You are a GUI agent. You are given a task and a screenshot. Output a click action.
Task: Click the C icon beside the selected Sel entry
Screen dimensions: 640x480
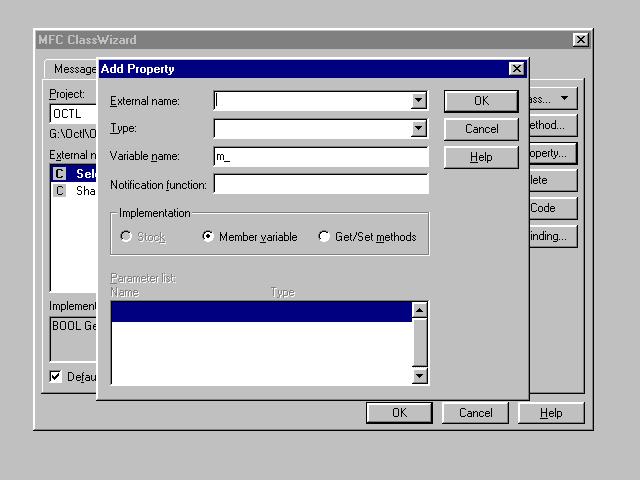(59, 174)
